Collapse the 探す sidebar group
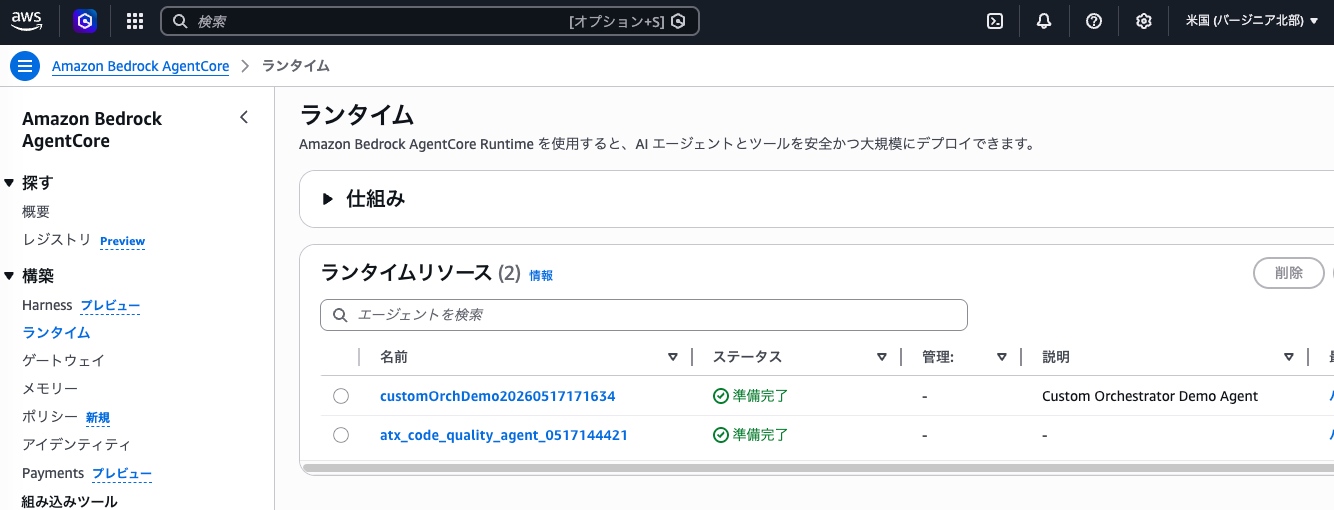Screen dimensions: 1334x510 pyautogui.click(x=10, y=183)
